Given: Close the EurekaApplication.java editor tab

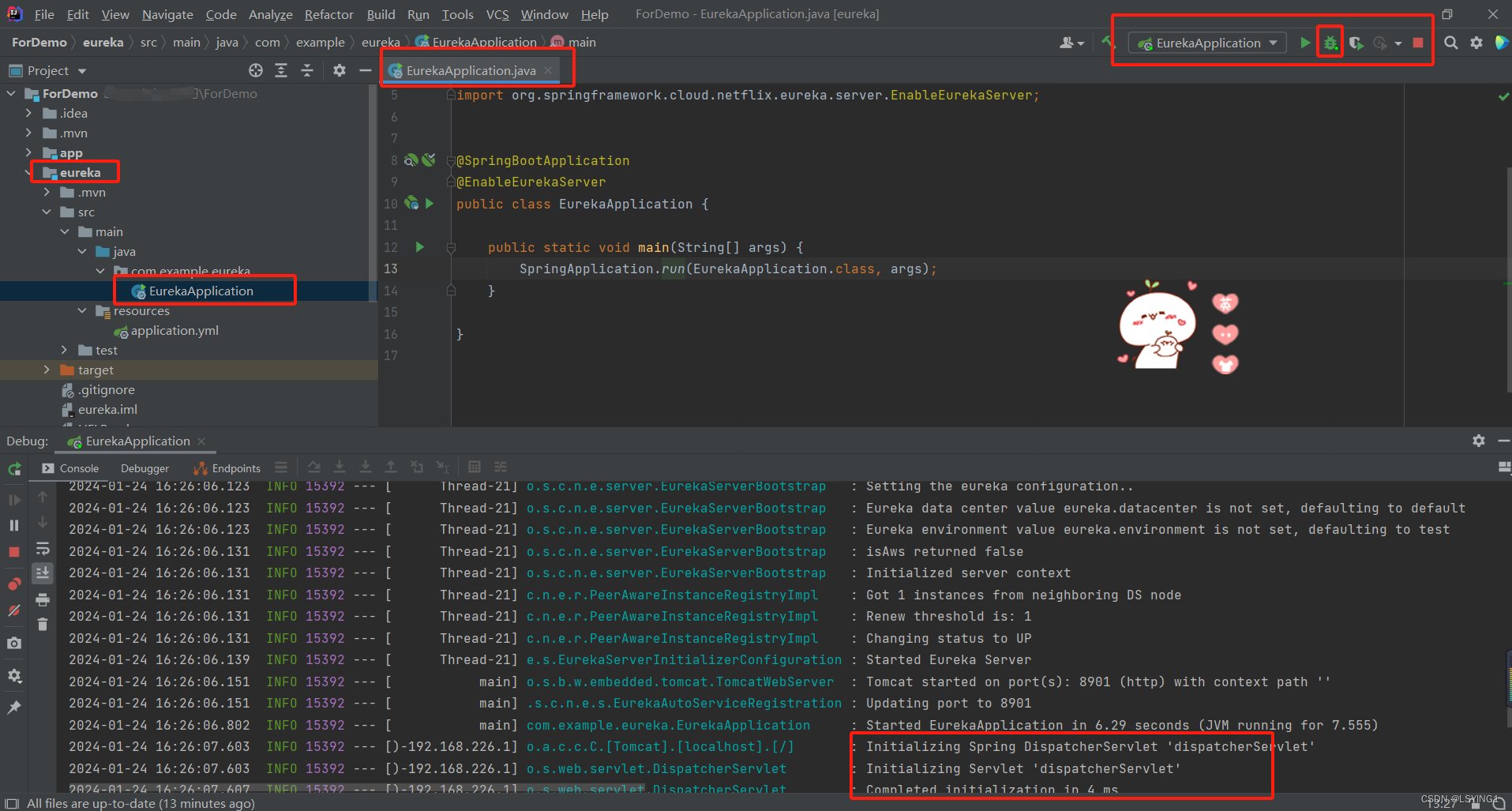Looking at the screenshot, I should [x=548, y=70].
